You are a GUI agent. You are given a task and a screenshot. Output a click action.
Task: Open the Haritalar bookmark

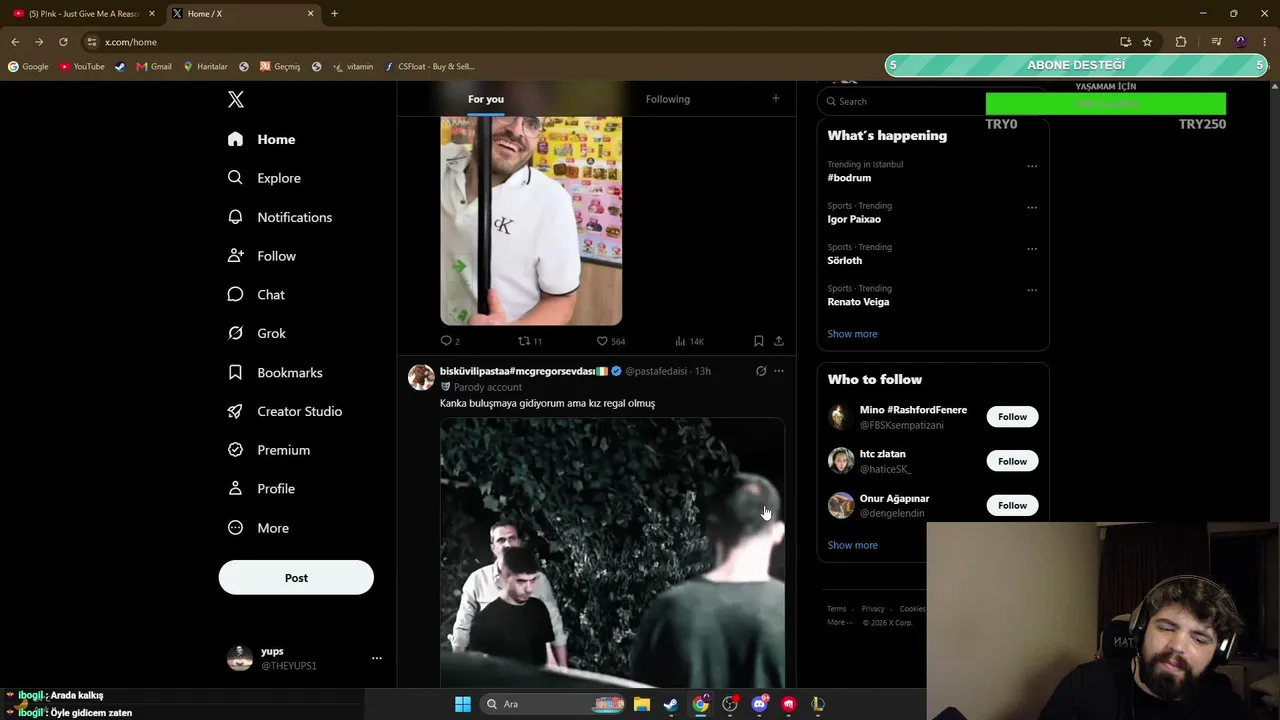tap(205, 67)
